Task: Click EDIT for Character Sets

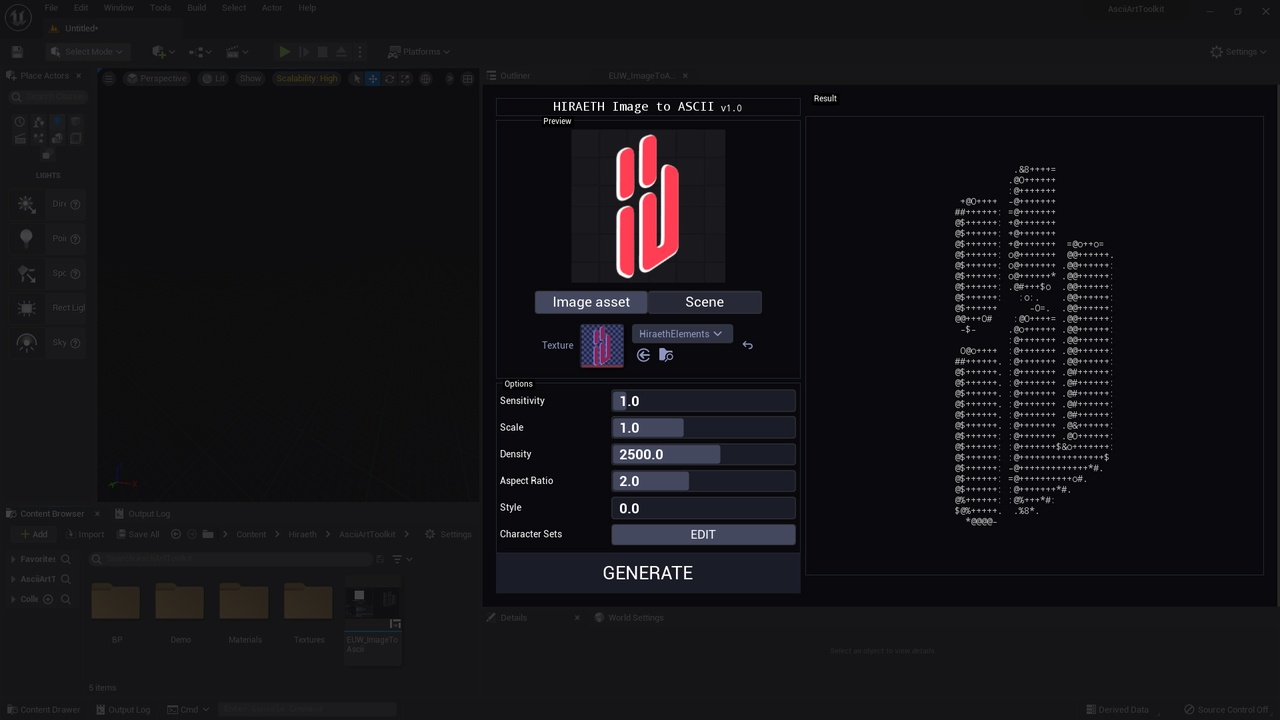Action: 703,535
